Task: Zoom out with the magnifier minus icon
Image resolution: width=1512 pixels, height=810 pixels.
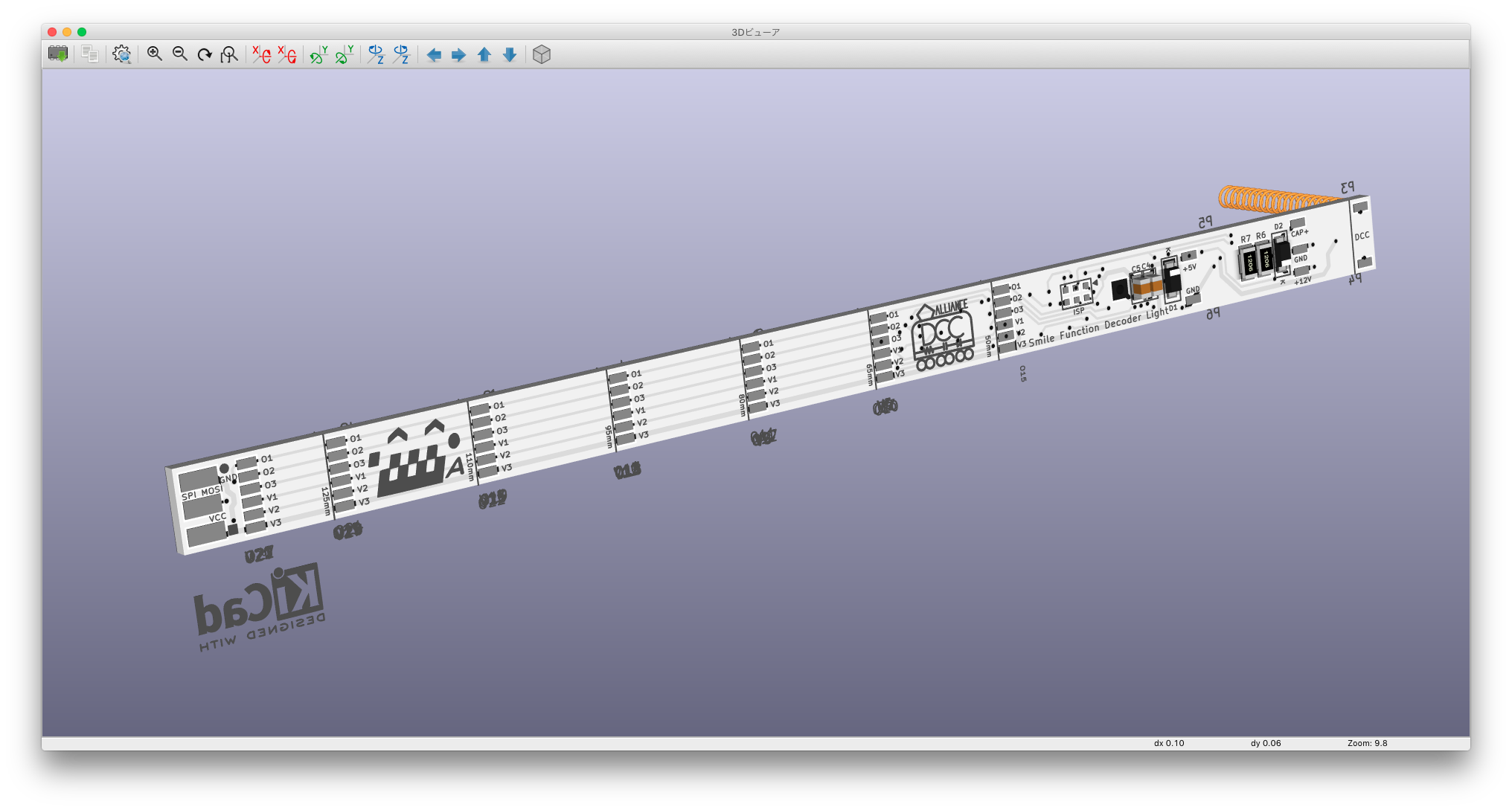Action: [180, 54]
